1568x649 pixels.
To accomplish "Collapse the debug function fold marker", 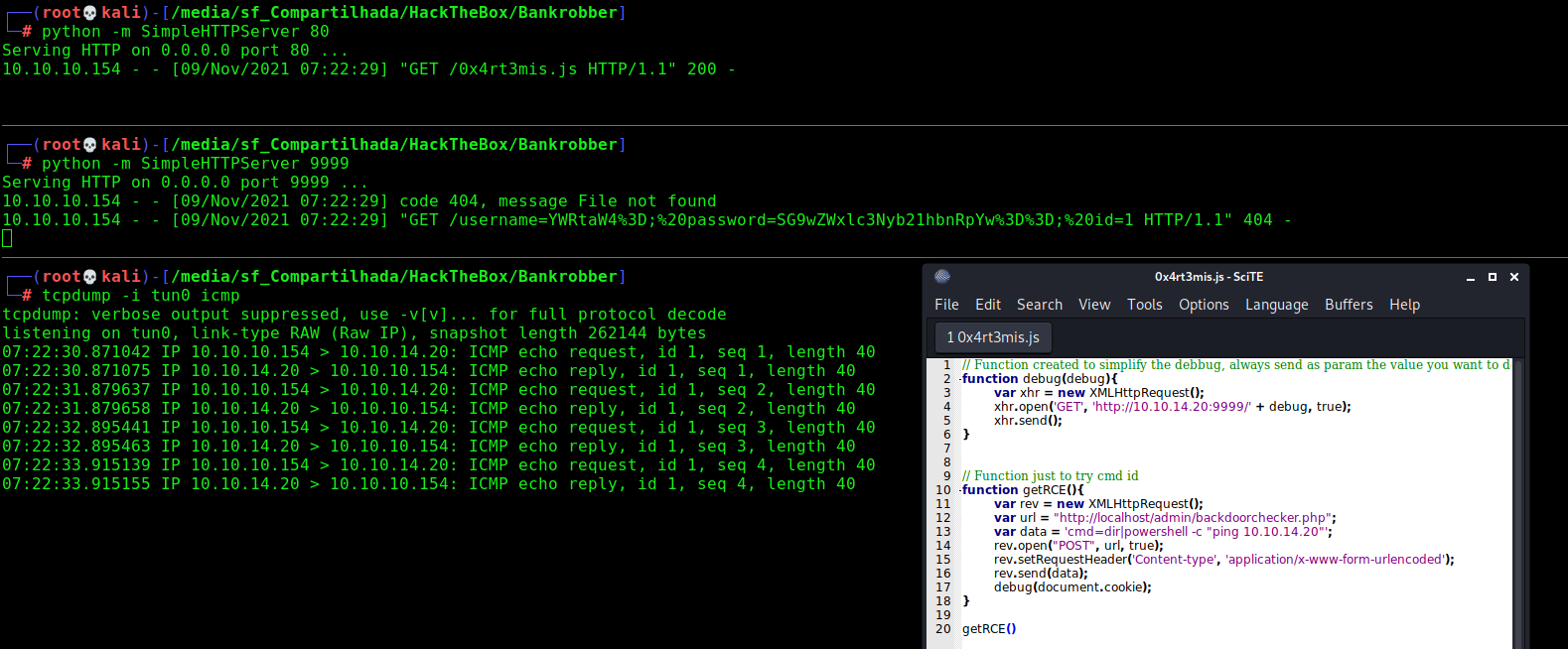I will [957, 379].
